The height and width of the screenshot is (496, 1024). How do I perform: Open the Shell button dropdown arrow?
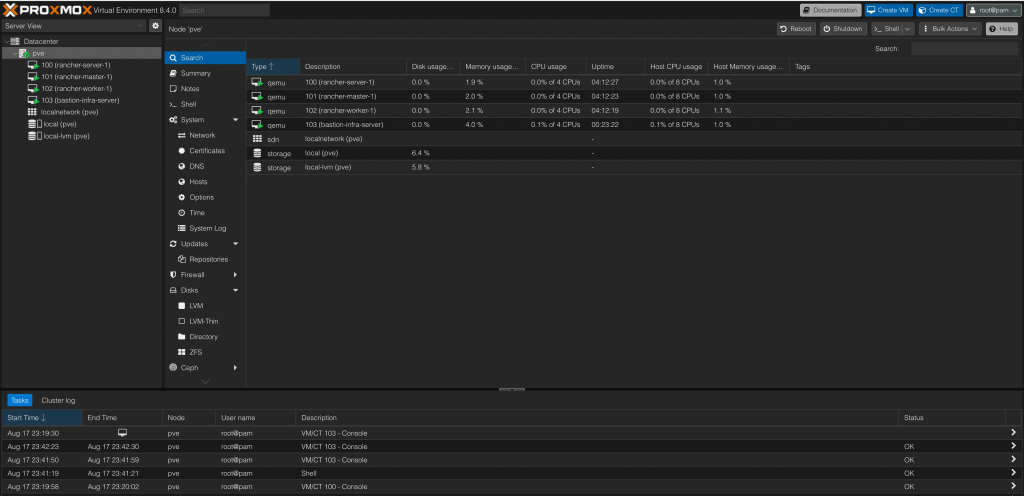click(908, 29)
